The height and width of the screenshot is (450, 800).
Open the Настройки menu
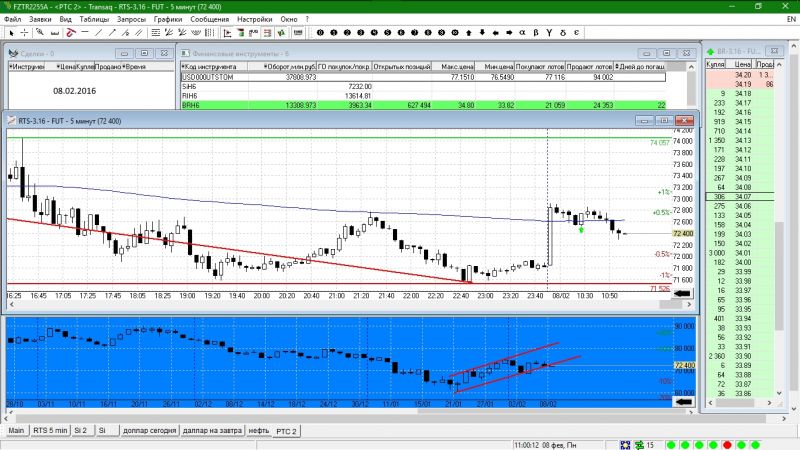click(x=255, y=19)
